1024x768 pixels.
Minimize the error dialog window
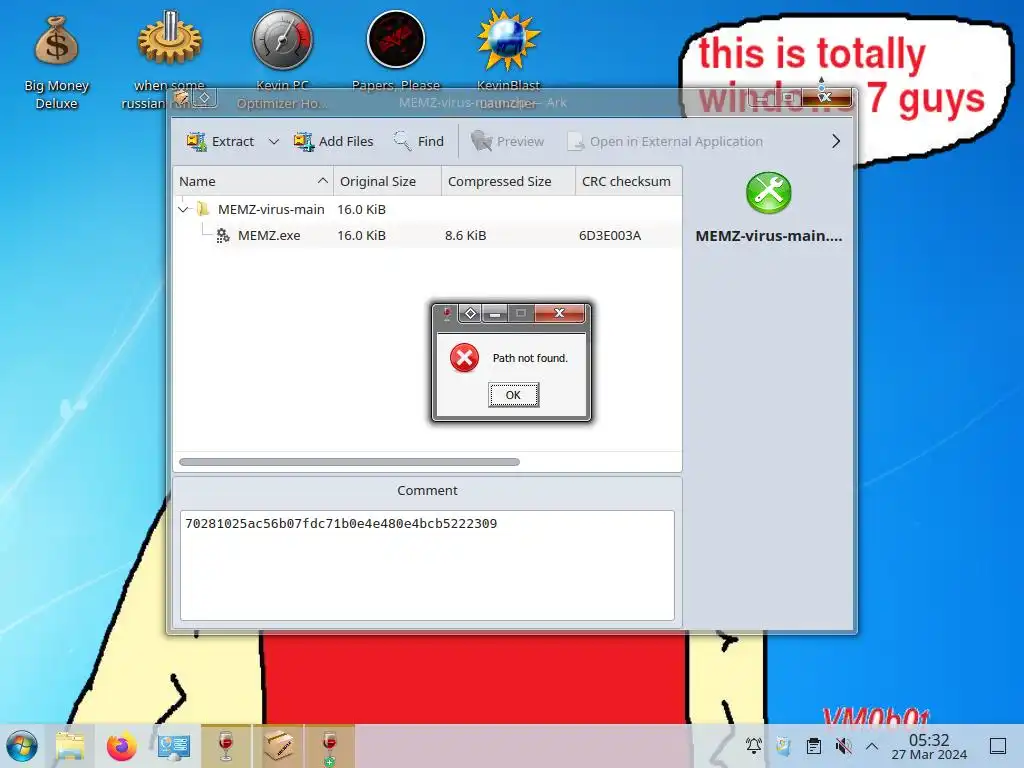[x=495, y=313]
